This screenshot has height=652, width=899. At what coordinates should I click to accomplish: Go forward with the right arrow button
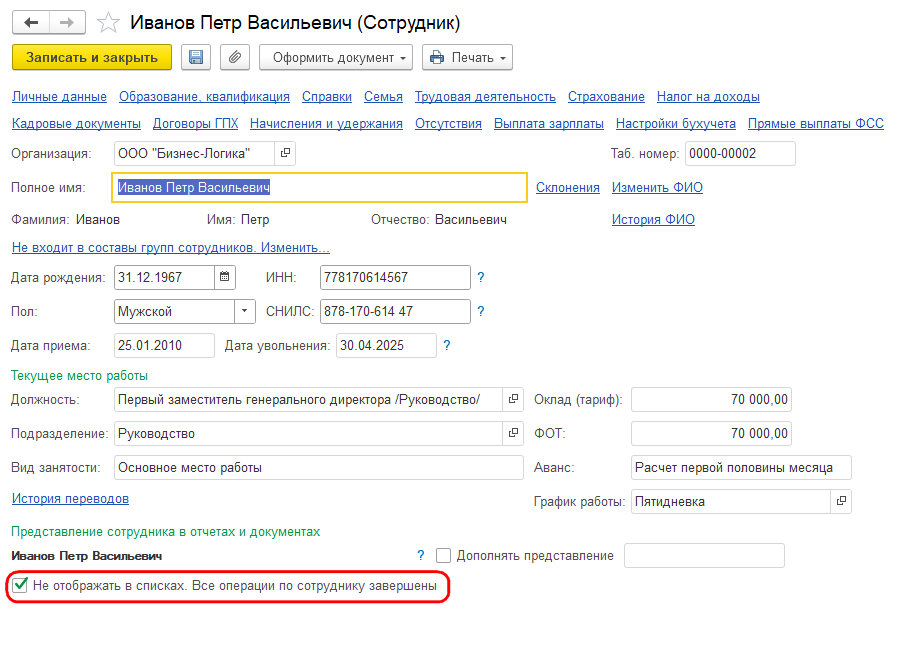coord(67,22)
